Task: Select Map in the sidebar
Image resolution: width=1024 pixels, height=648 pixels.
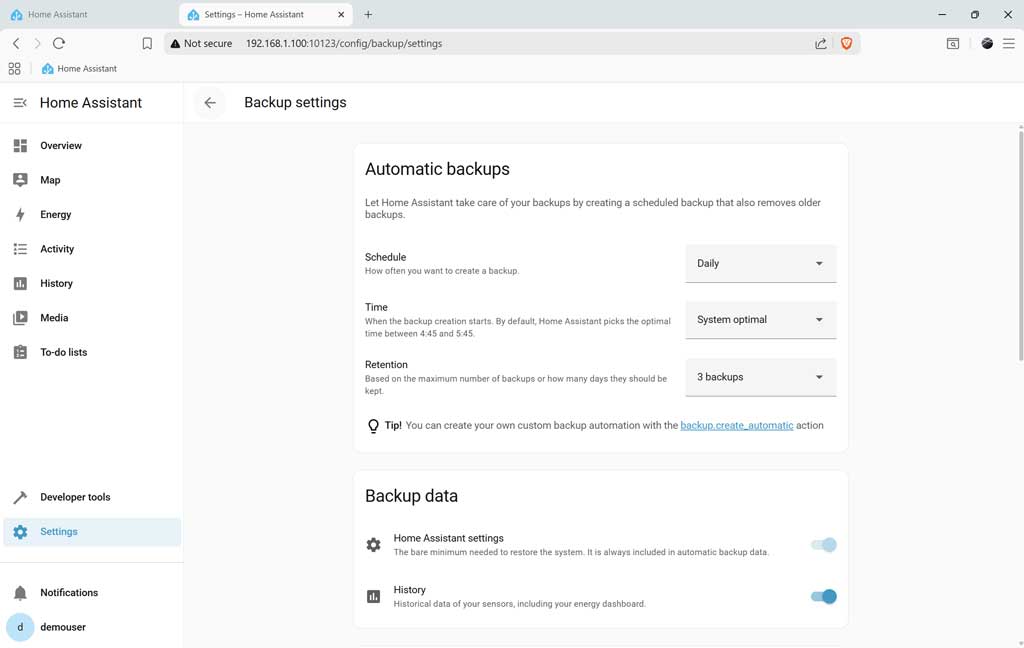Action: (92, 180)
